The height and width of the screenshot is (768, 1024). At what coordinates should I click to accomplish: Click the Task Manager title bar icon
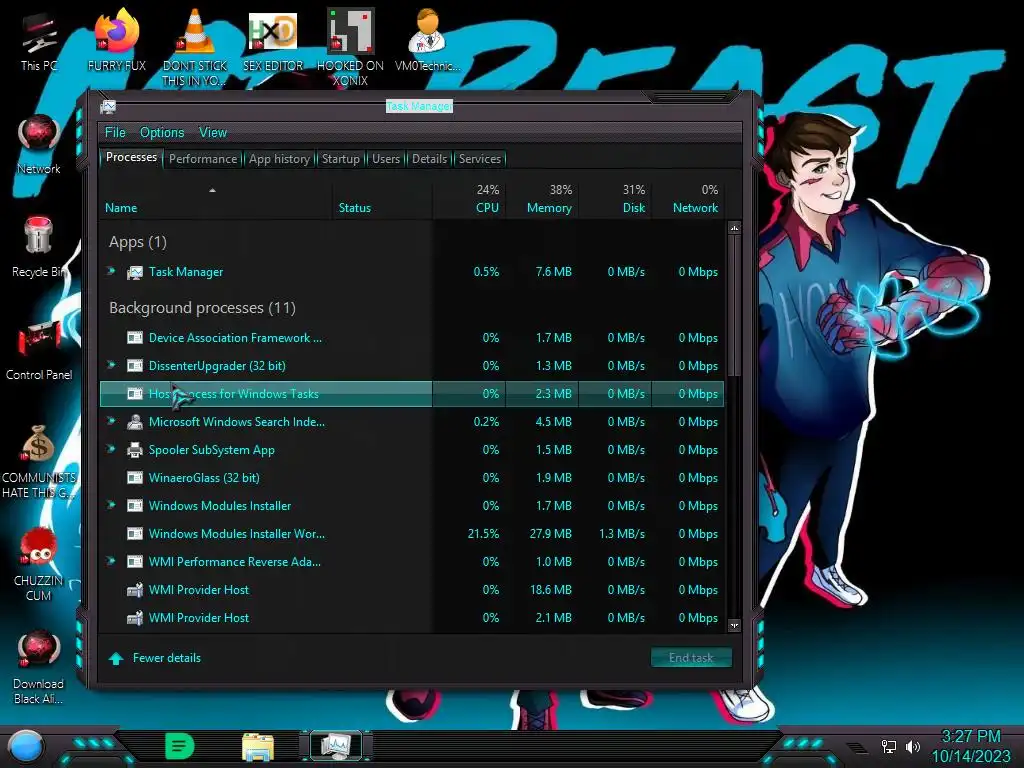108,106
